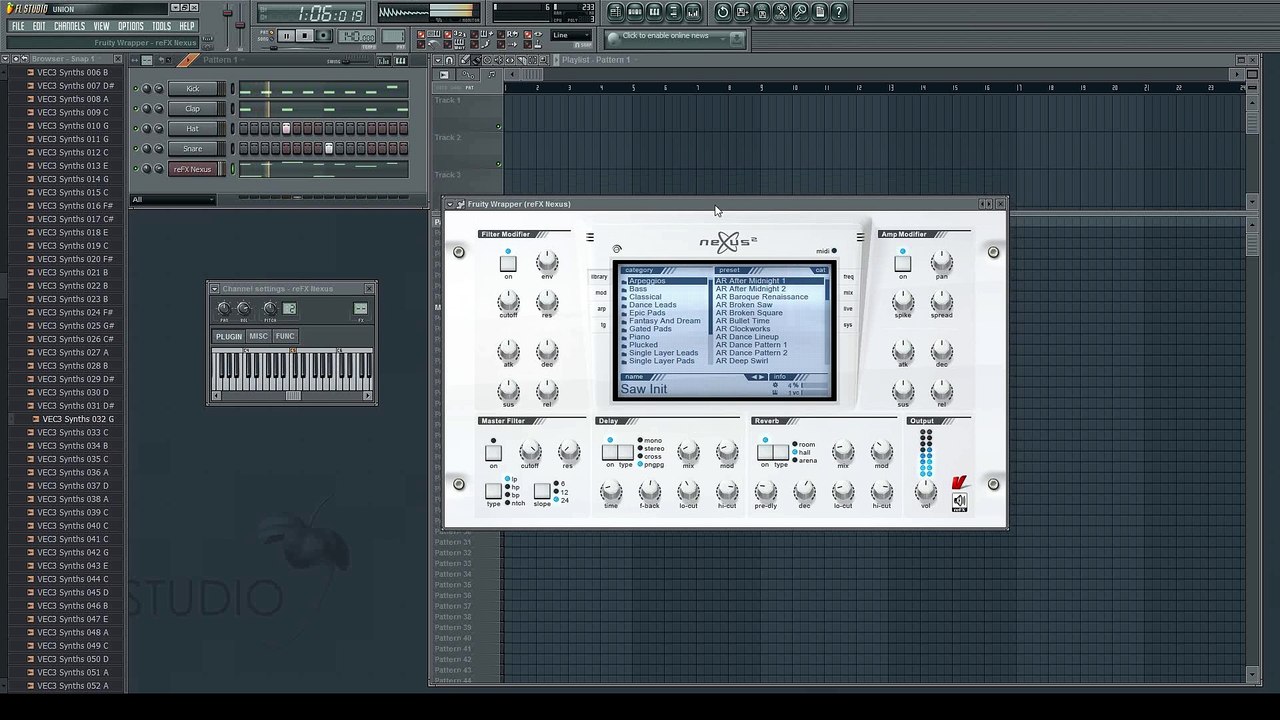Click the Nexus output vol knob
The width and height of the screenshot is (1280, 720).
point(926,489)
